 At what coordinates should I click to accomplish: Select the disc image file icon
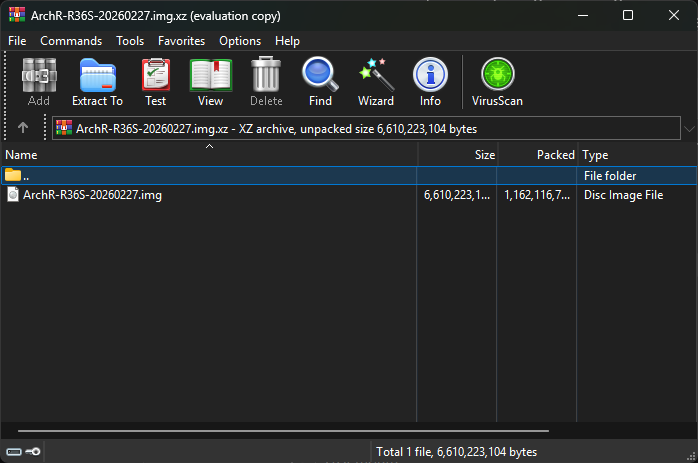(x=13, y=195)
